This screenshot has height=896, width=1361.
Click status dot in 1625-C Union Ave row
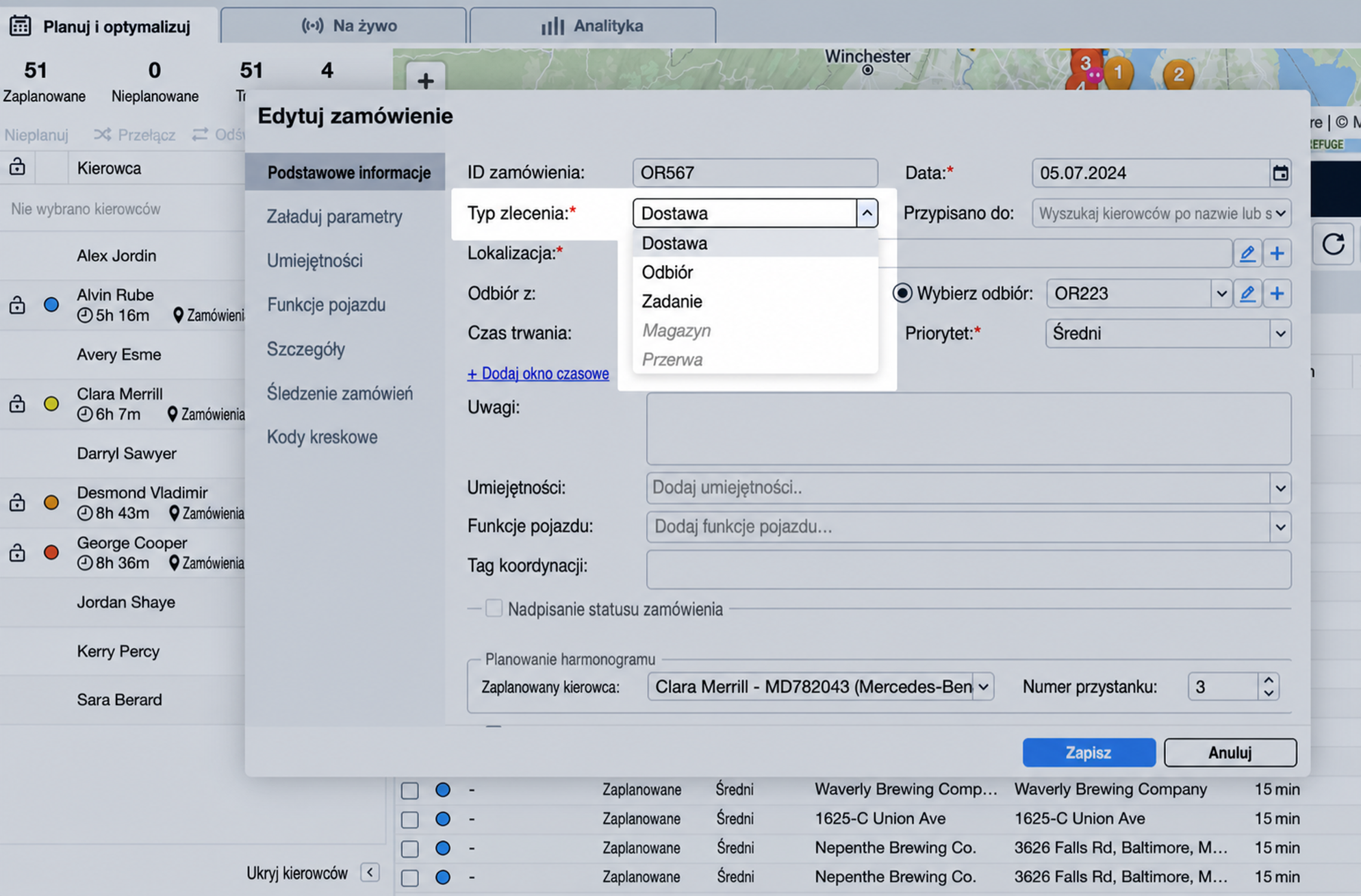[x=443, y=819]
